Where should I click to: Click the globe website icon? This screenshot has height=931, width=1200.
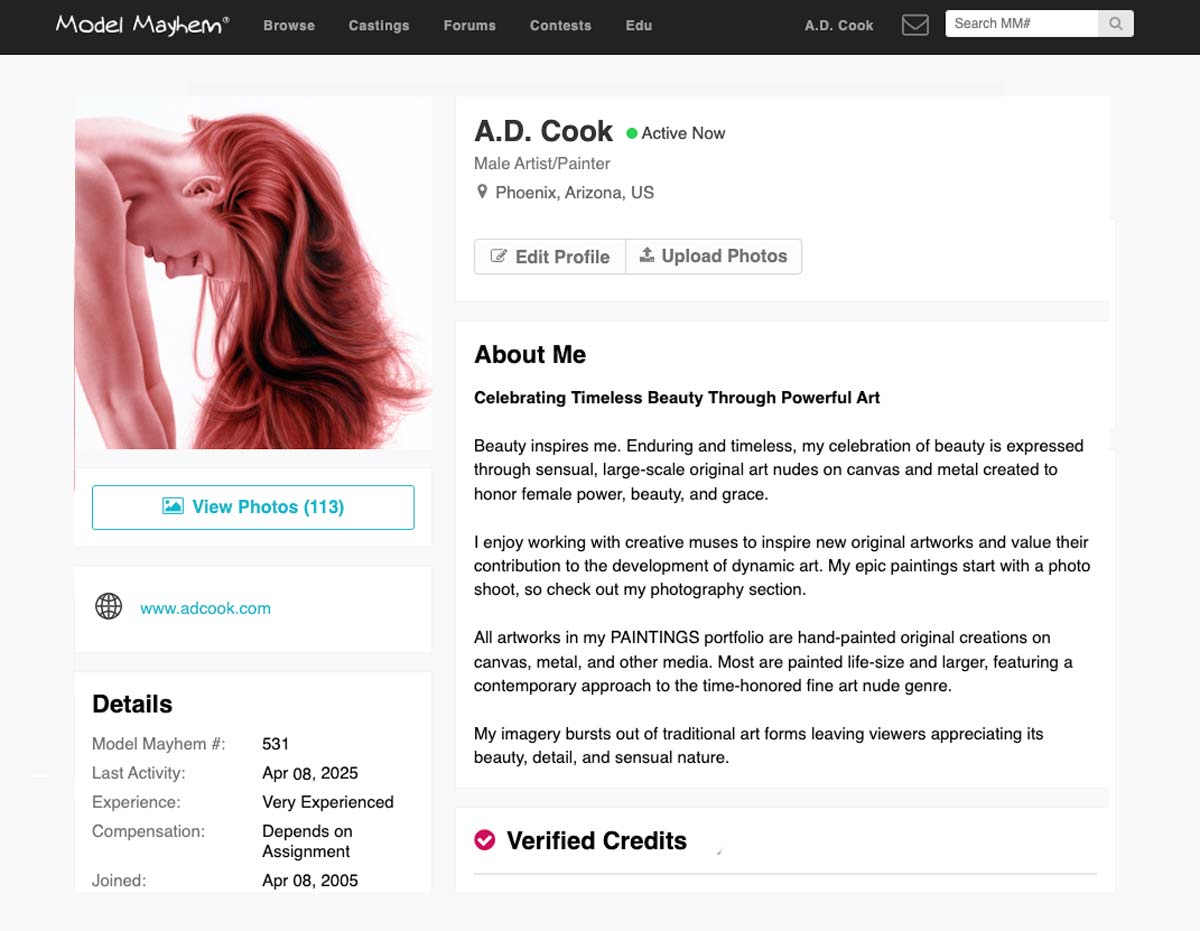pyautogui.click(x=108, y=606)
